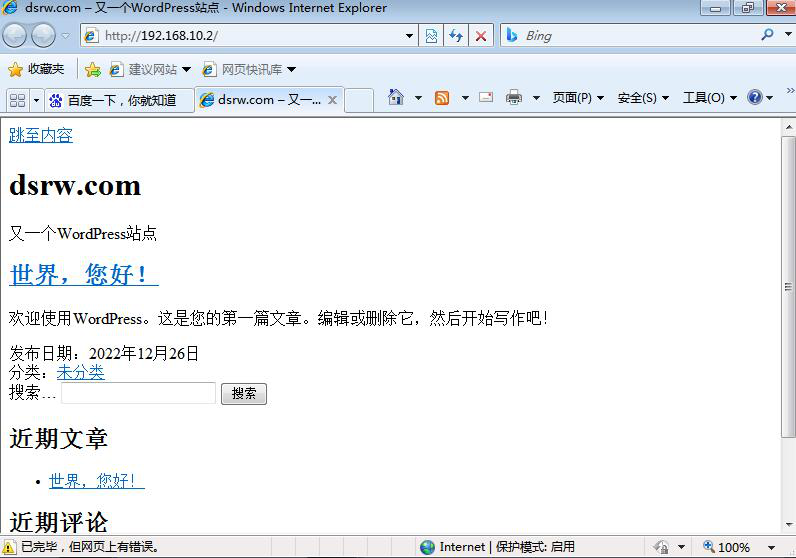Switch to the 百度一下，你就知道 tab
Screen dimensions: 796x558
click(119, 100)
